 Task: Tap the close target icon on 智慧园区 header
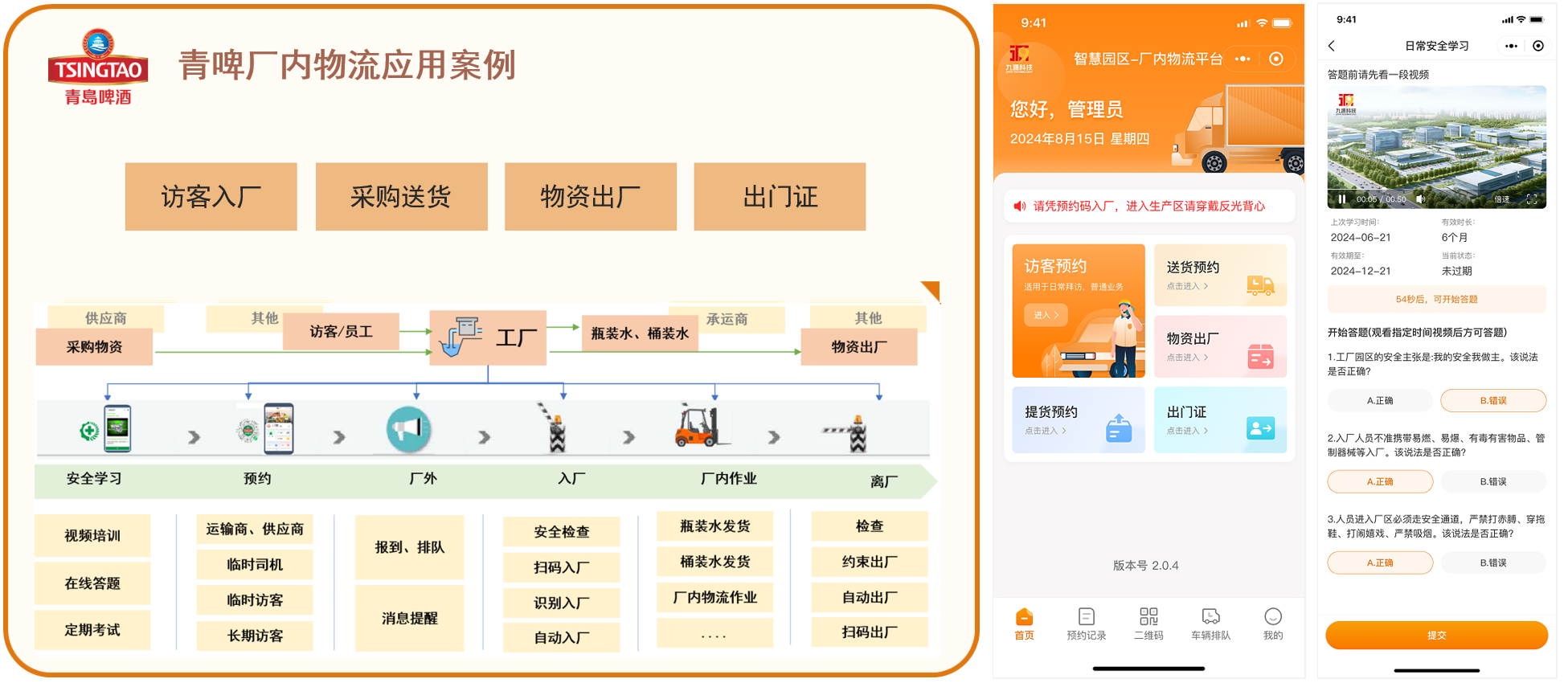pyautogui.click(x=1276, y=59)
